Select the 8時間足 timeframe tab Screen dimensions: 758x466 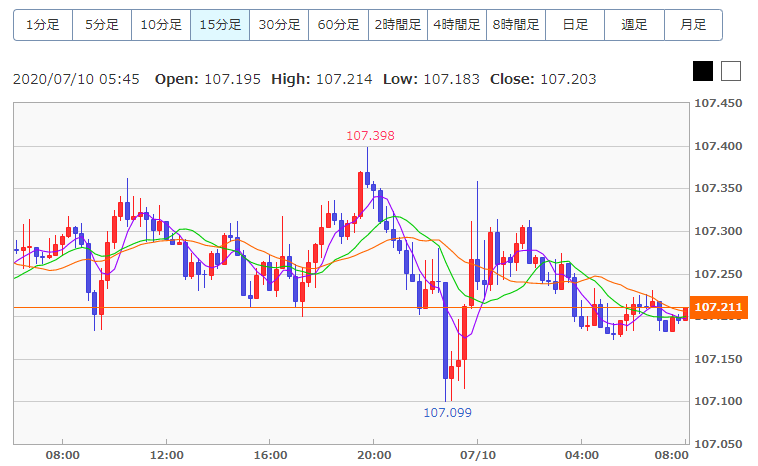tap(516, 25)
